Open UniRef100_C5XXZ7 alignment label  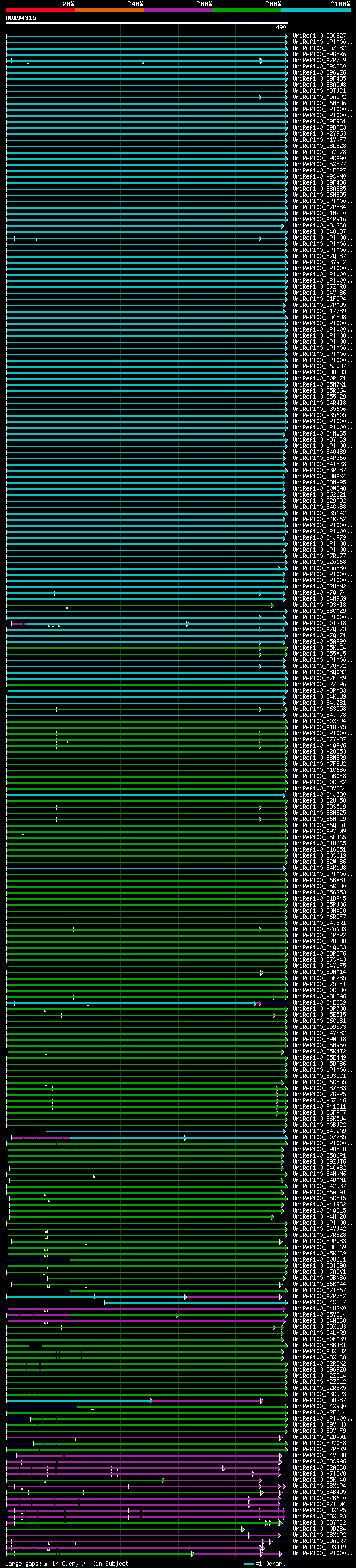click(x=319, y=164)
